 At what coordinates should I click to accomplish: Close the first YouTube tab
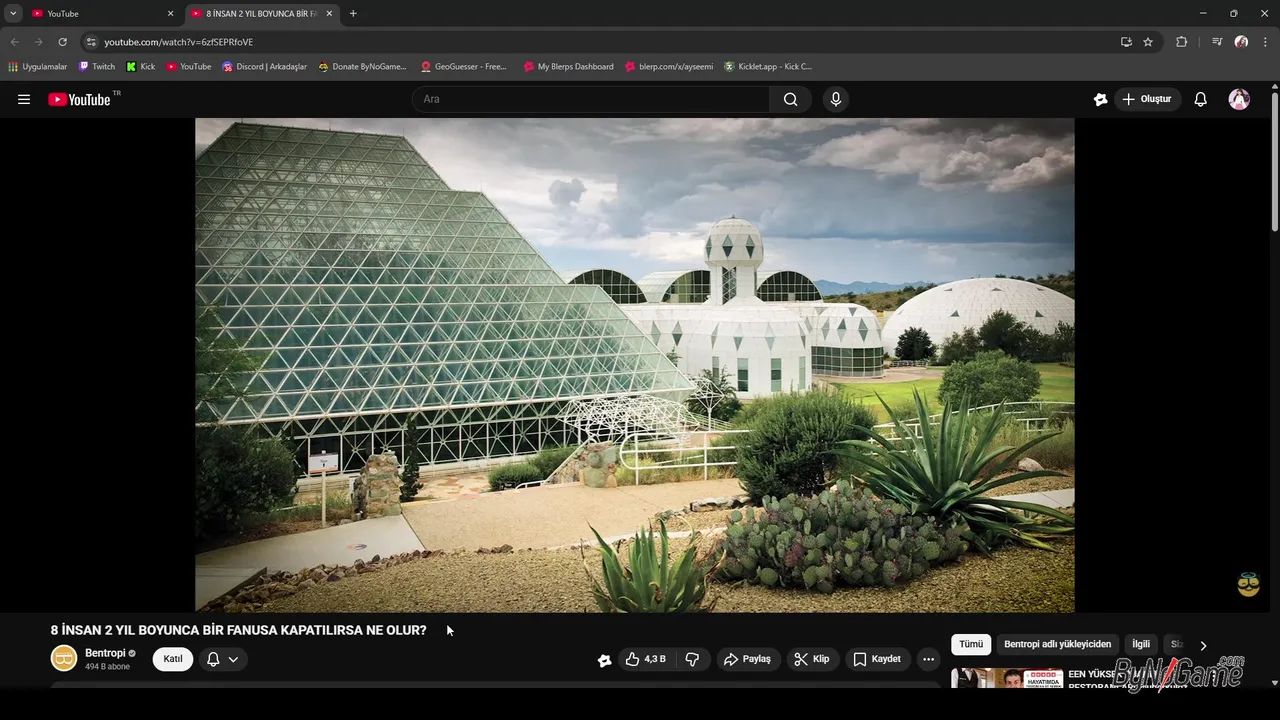(170, 14)
